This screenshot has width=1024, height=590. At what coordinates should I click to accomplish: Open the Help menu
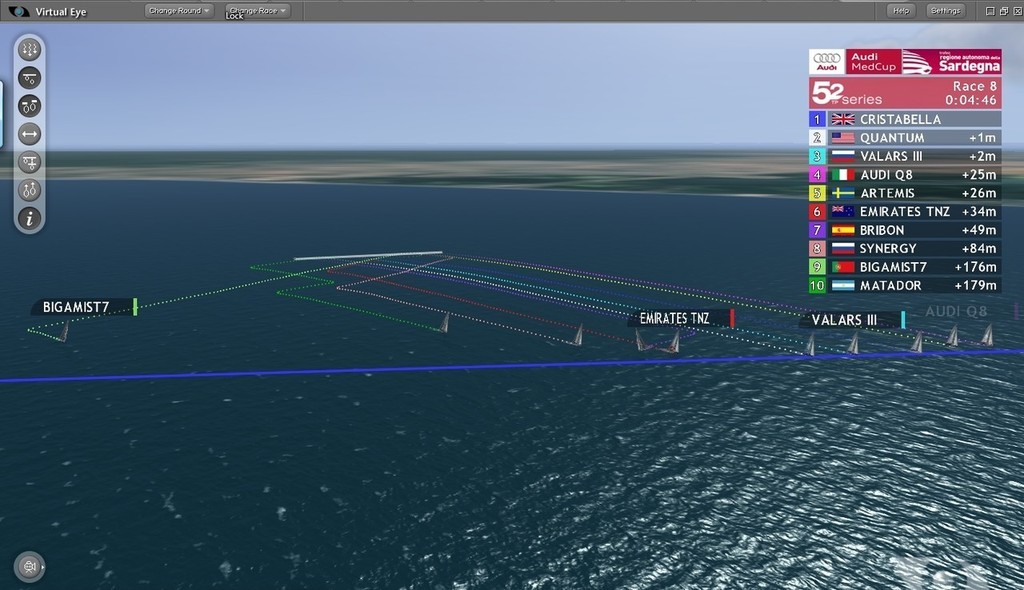click(x=901, y=10)
